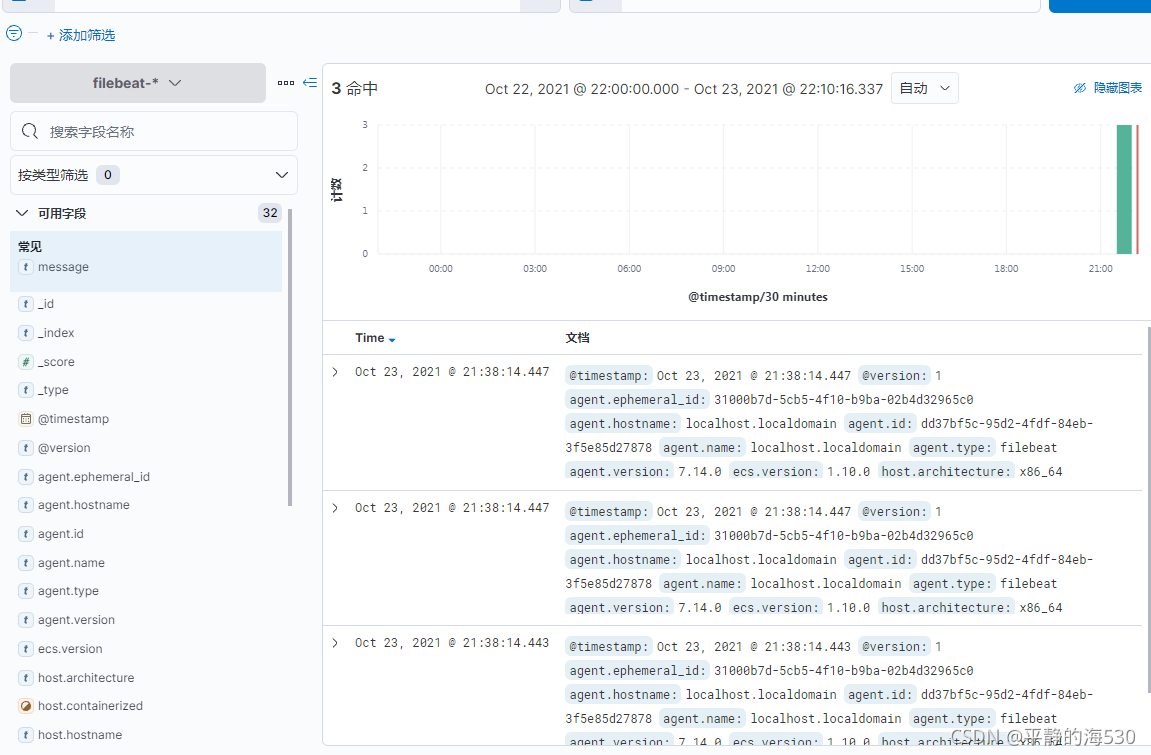Open index pattern options three-dot icon
Viewport: 1151px width, 755px height.
coord(286,83)
